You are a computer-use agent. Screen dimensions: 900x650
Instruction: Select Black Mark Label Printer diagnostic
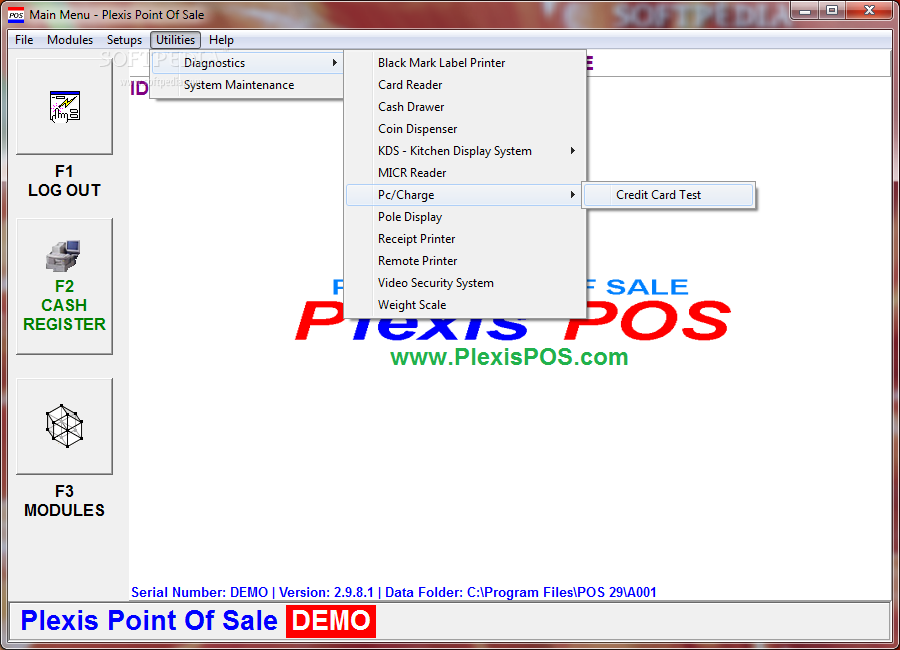click(465, 63)
